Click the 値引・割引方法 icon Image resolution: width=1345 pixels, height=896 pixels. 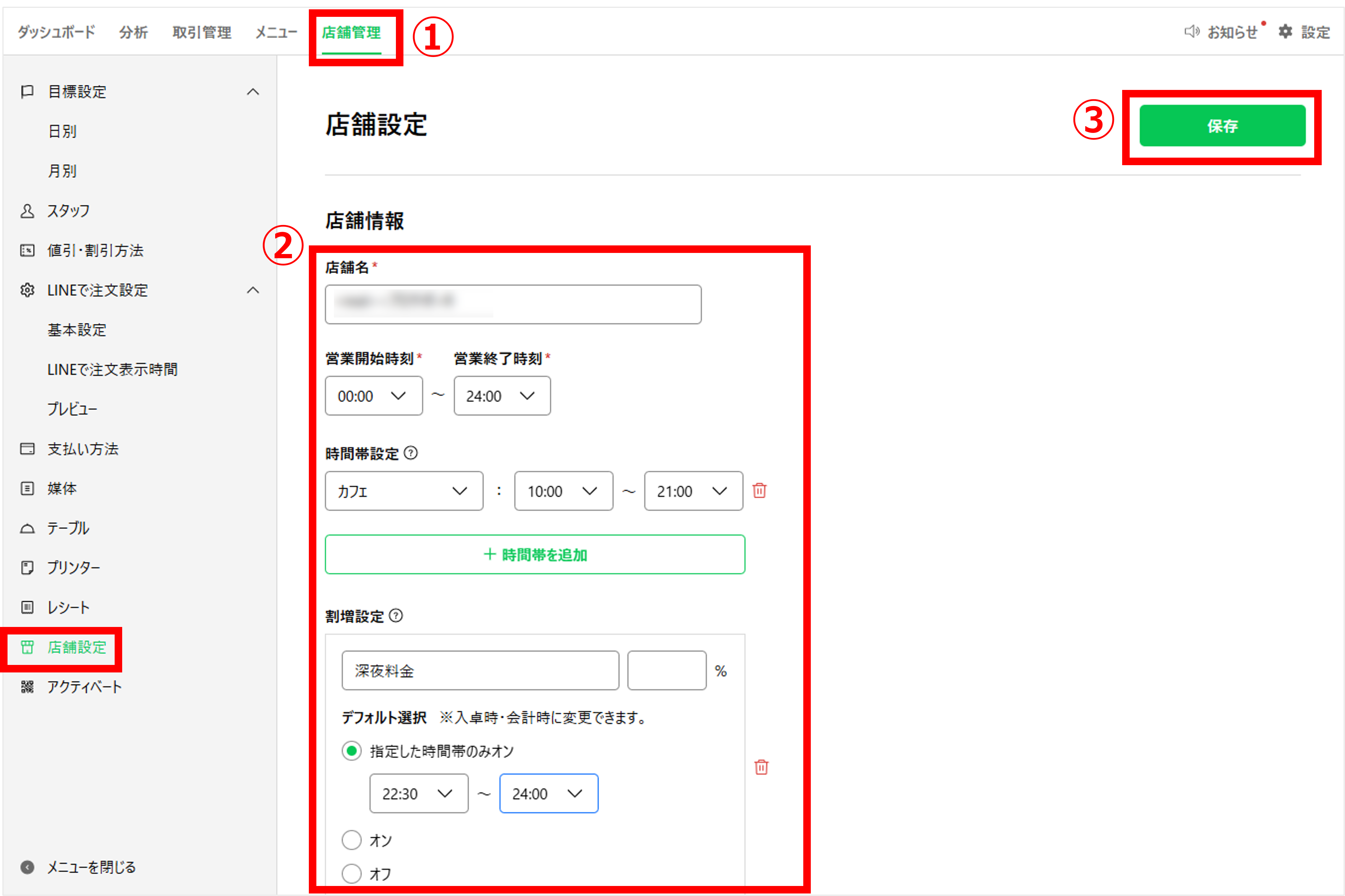coord(27,250)
